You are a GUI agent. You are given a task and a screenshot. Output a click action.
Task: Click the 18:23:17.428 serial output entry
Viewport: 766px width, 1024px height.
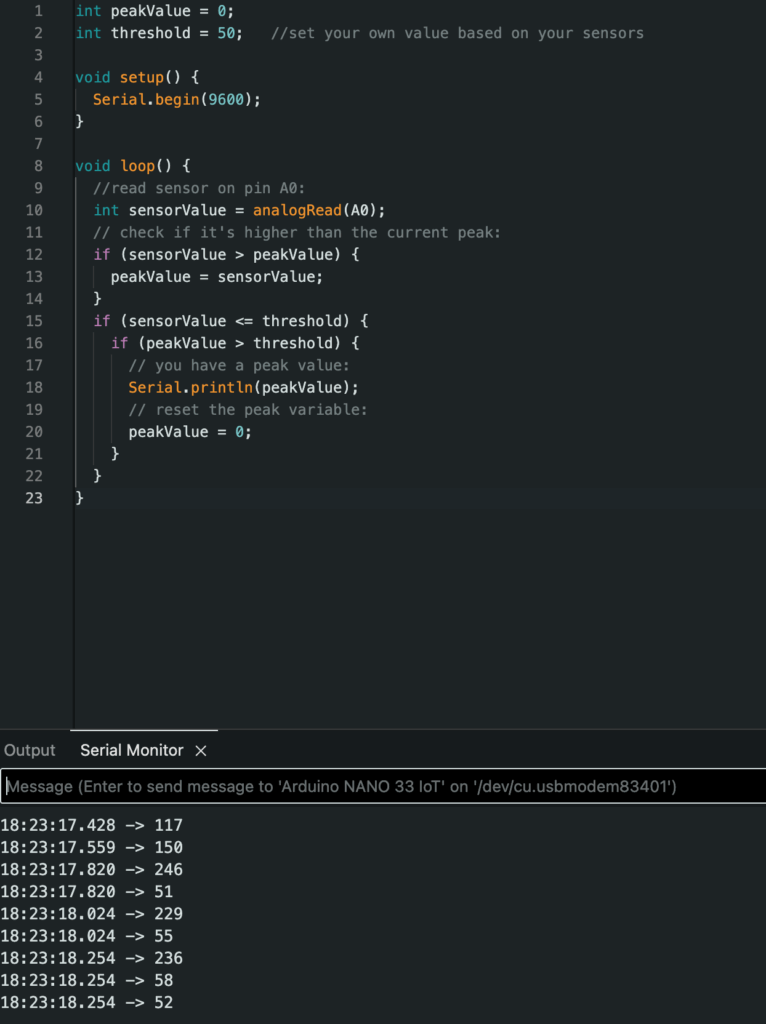tap(92, 825)
